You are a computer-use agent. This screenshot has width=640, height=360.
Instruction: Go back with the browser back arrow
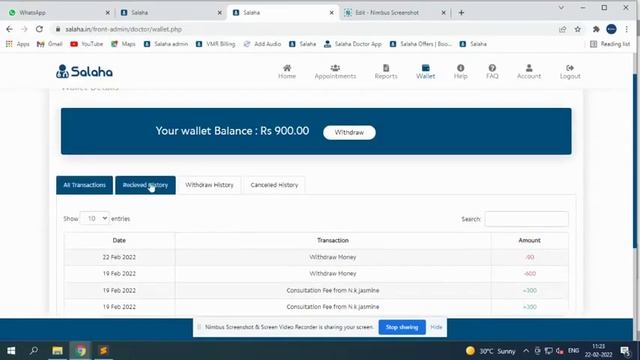coord(9,29)
